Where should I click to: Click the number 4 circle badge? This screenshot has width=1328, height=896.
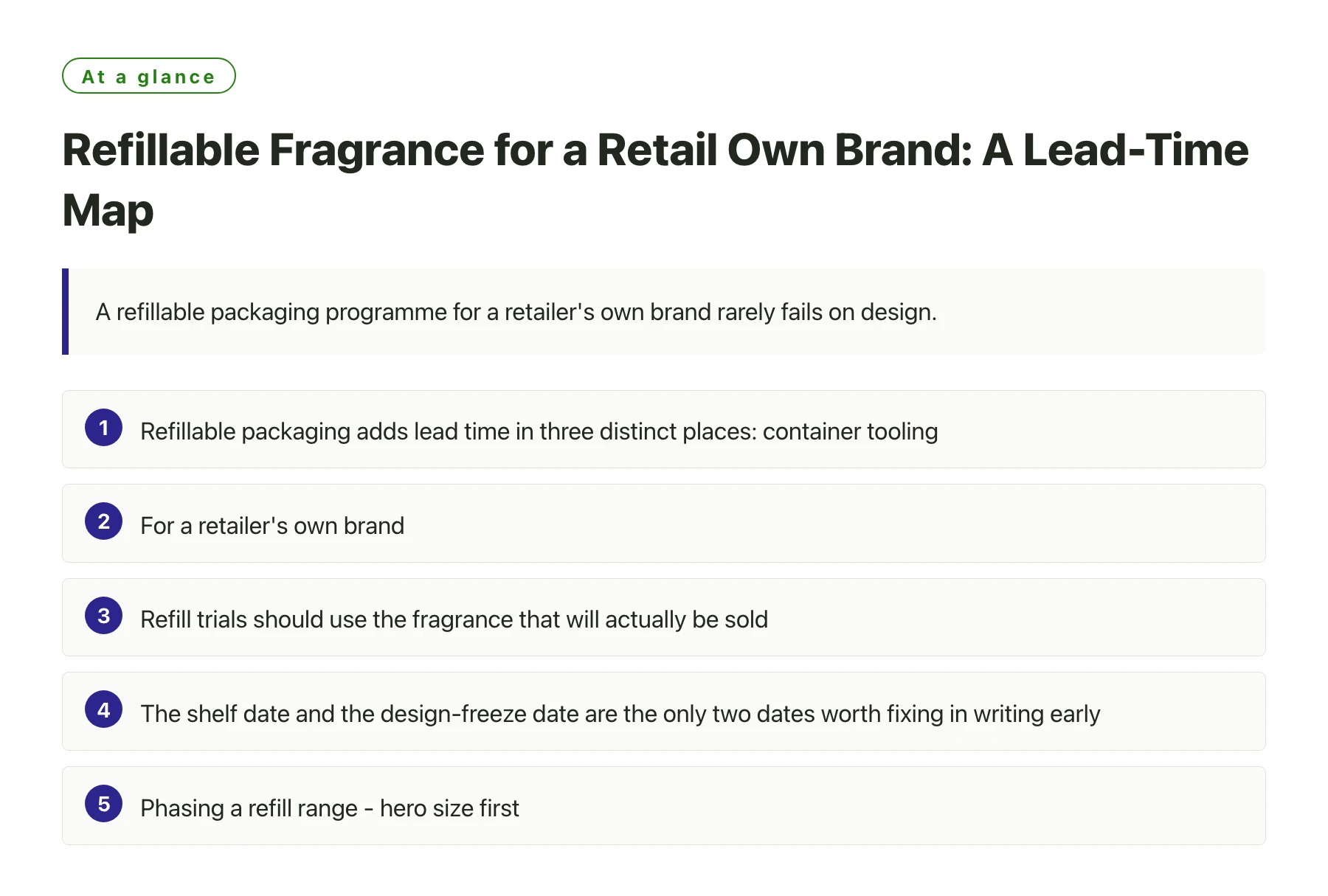pos(103,709)
